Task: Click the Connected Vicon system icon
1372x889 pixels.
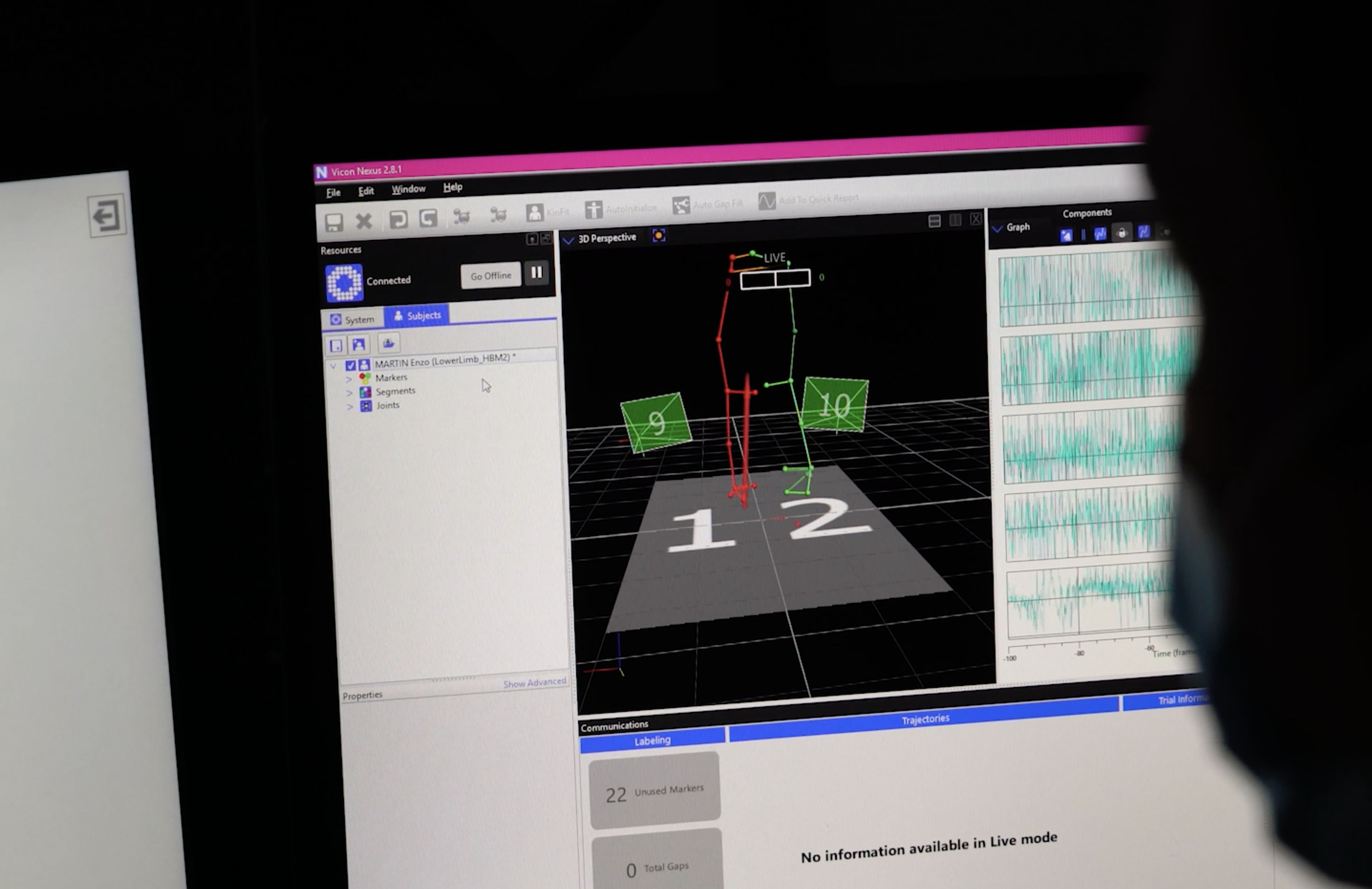Action: 344,282
